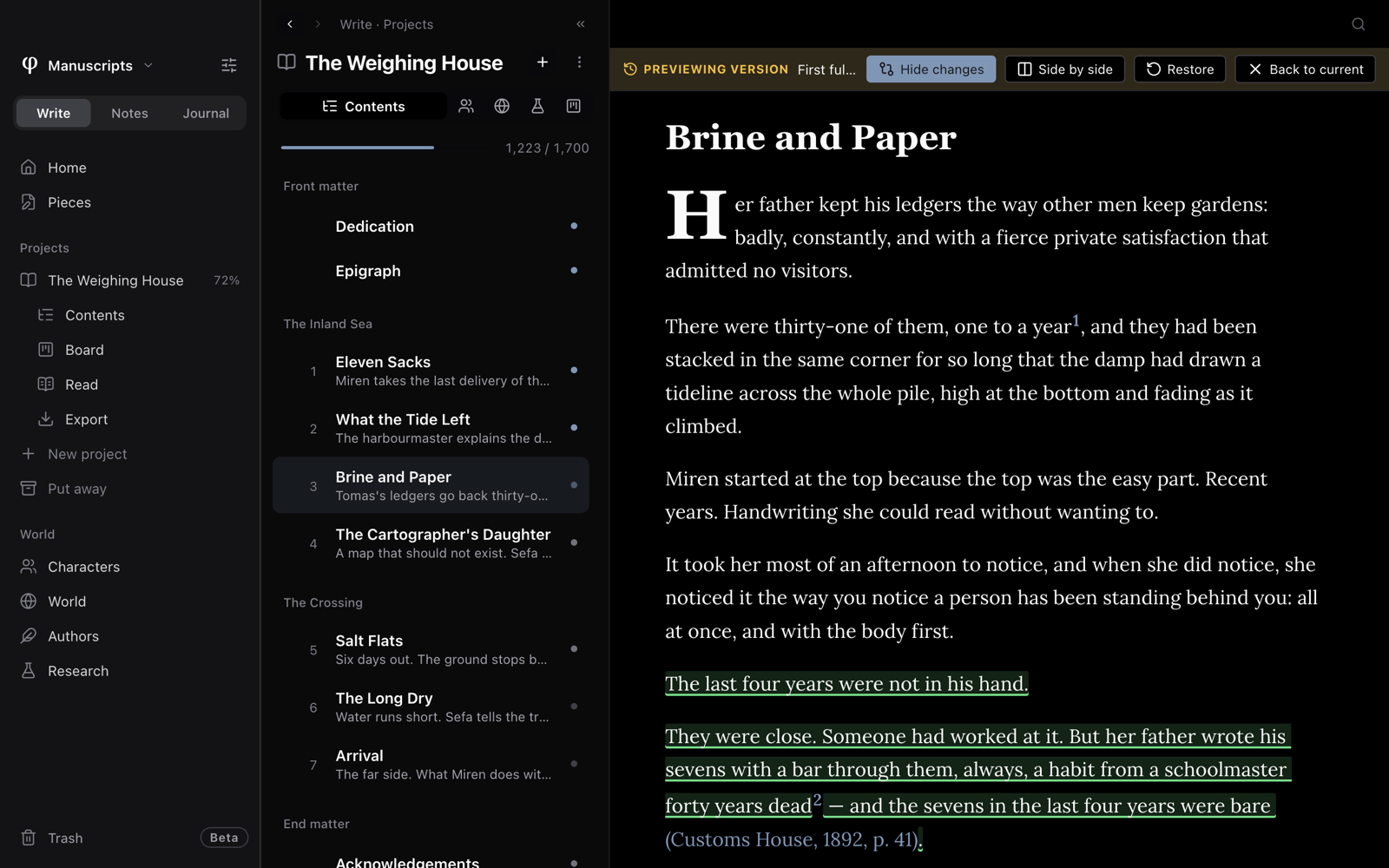Collapse The Crossing section
The width and height of the screenshot is (1389, 868).
pyautogui.click(x=323, y=602)
